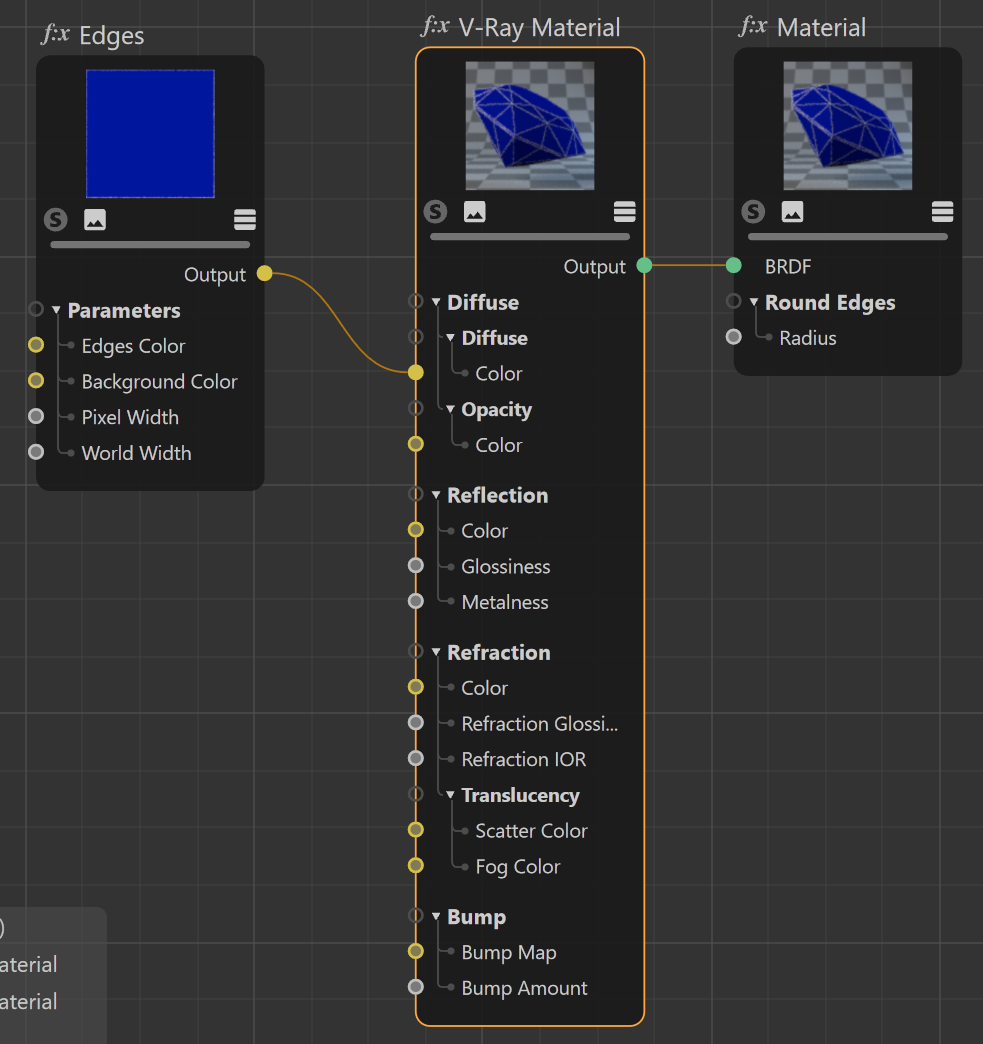Click the Bump Amount input socket

[x=416, y=987]
